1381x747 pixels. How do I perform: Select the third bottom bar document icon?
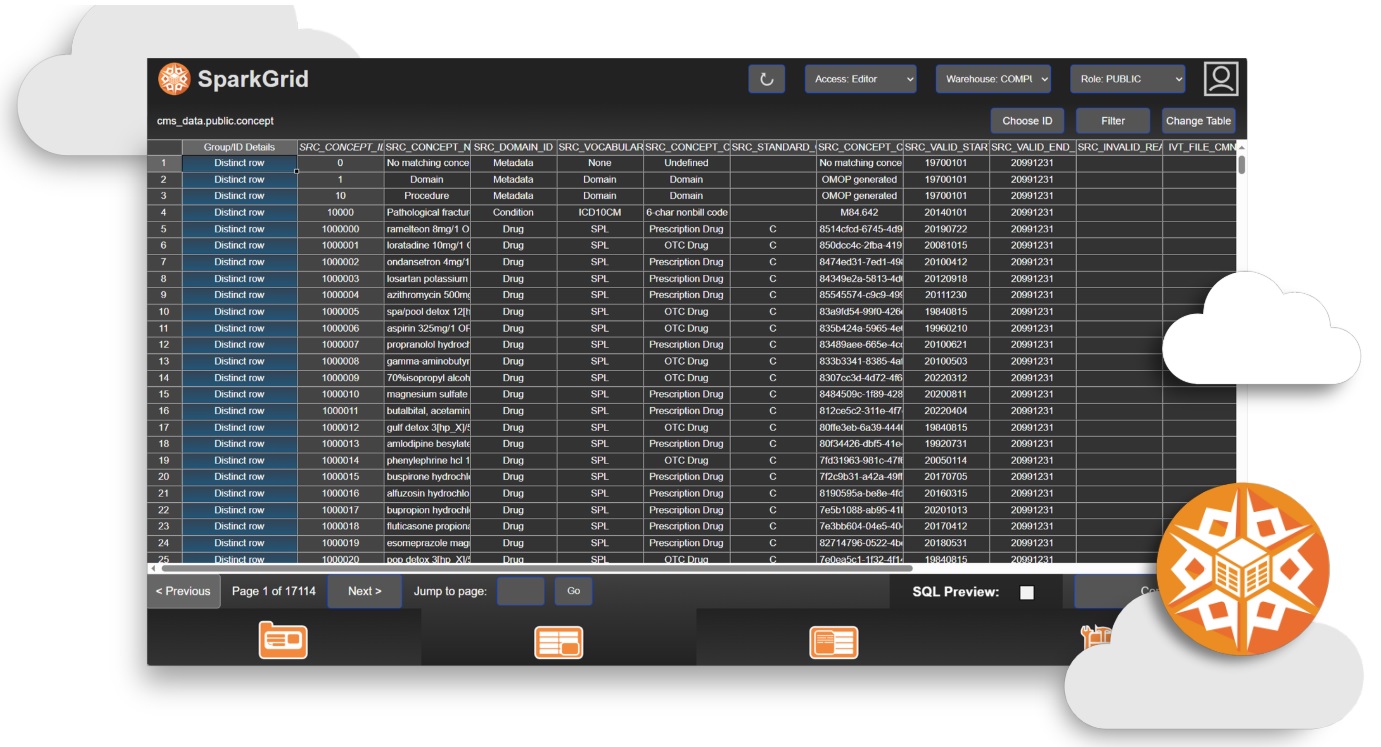click(x=833, y=642)
